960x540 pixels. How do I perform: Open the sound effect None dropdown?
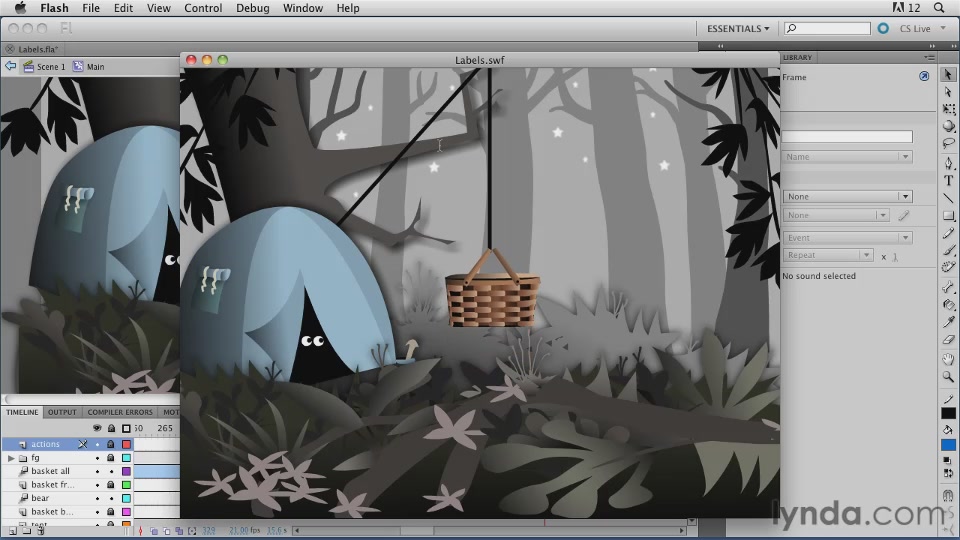[x=836, y=215]
